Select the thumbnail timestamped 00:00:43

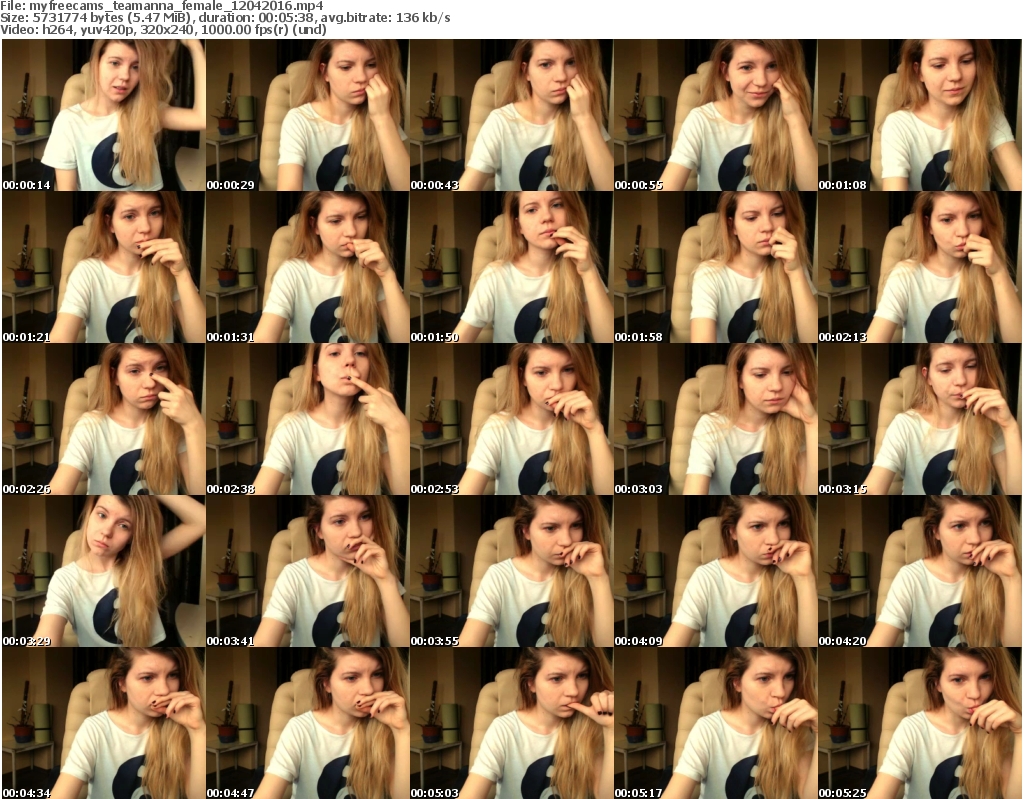click(511, 115)
